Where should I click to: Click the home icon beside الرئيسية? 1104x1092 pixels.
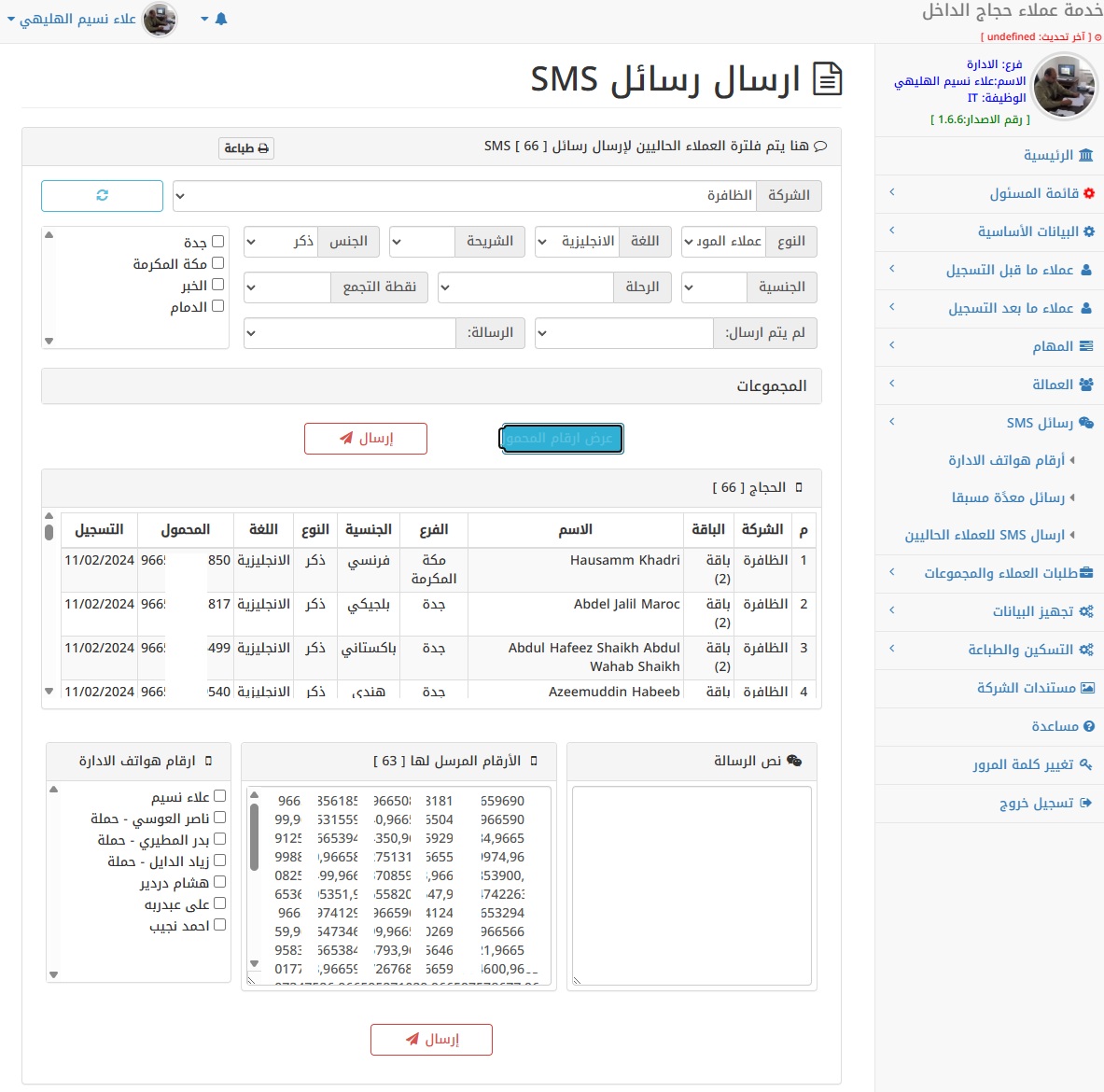(x=1085, y=155)
